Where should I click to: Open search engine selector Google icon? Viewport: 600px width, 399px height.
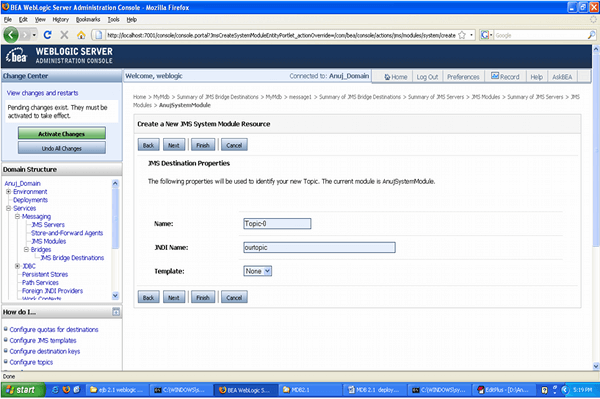pos(486,35)
